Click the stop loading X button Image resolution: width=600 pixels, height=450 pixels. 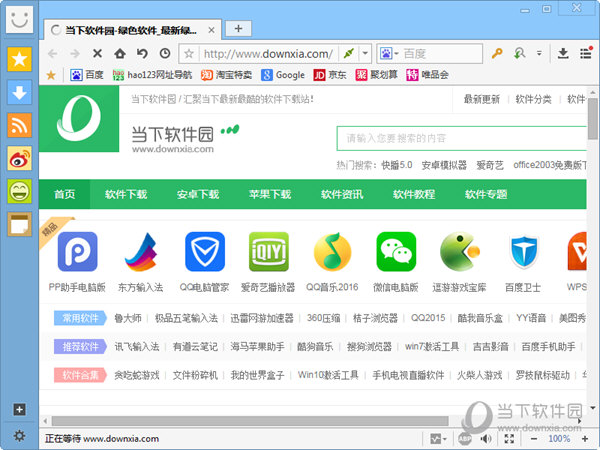pyautogui.click(x=97, y=53)
